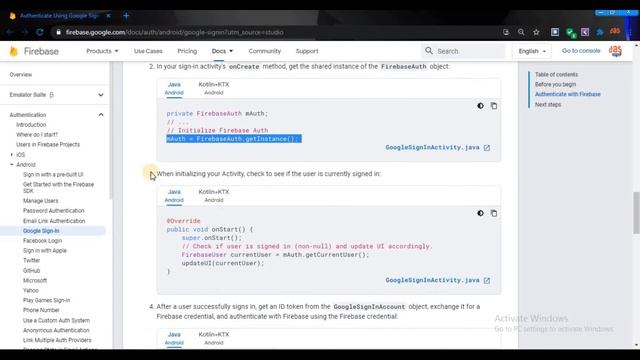Open first GoogleSignInActivity.java link
The image size is (640, 360).
coord(432,147)
